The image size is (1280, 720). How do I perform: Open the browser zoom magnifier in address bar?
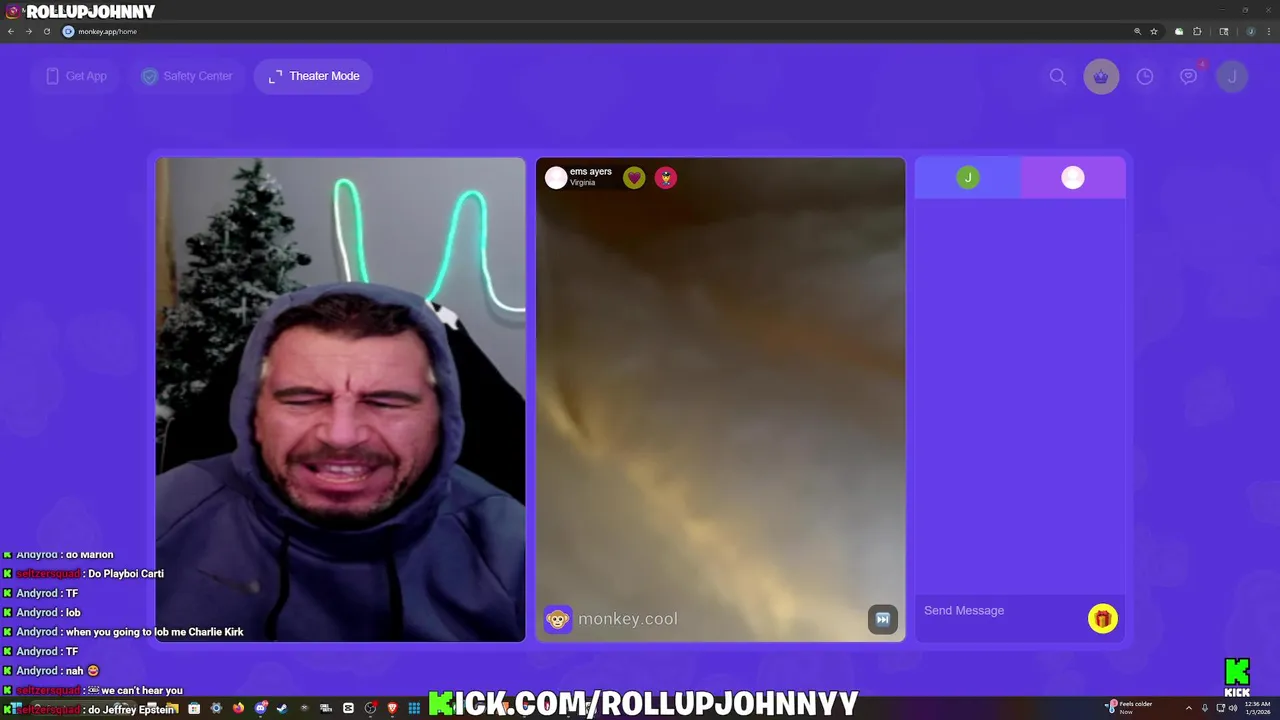(x=1137, y=31)
